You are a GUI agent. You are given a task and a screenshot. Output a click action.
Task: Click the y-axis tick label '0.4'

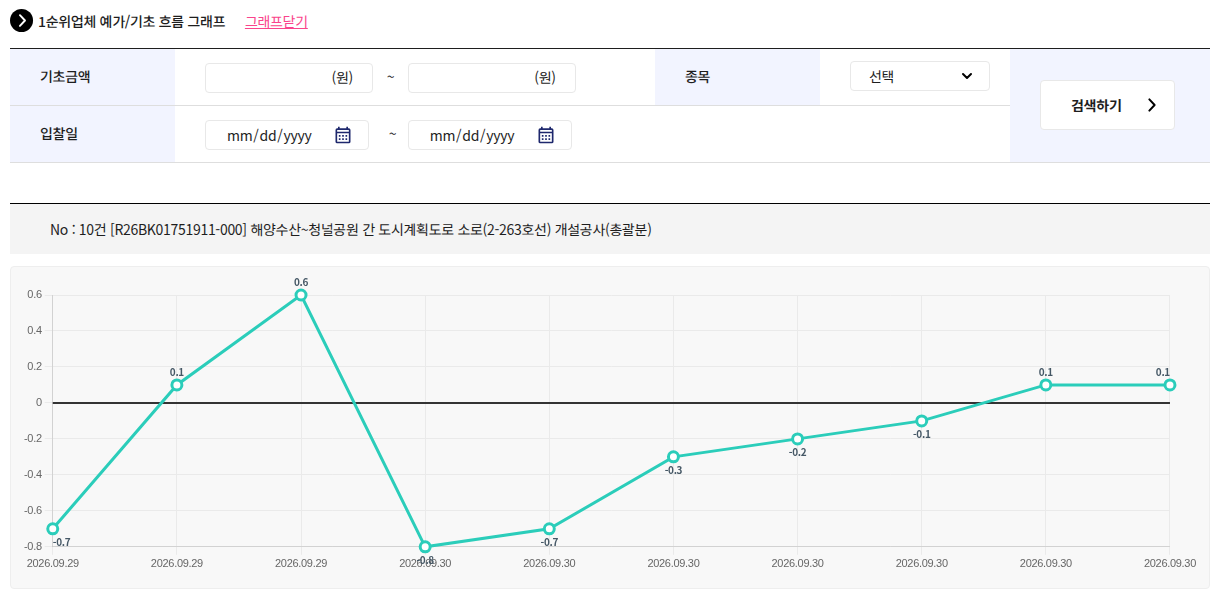(34, 330)
